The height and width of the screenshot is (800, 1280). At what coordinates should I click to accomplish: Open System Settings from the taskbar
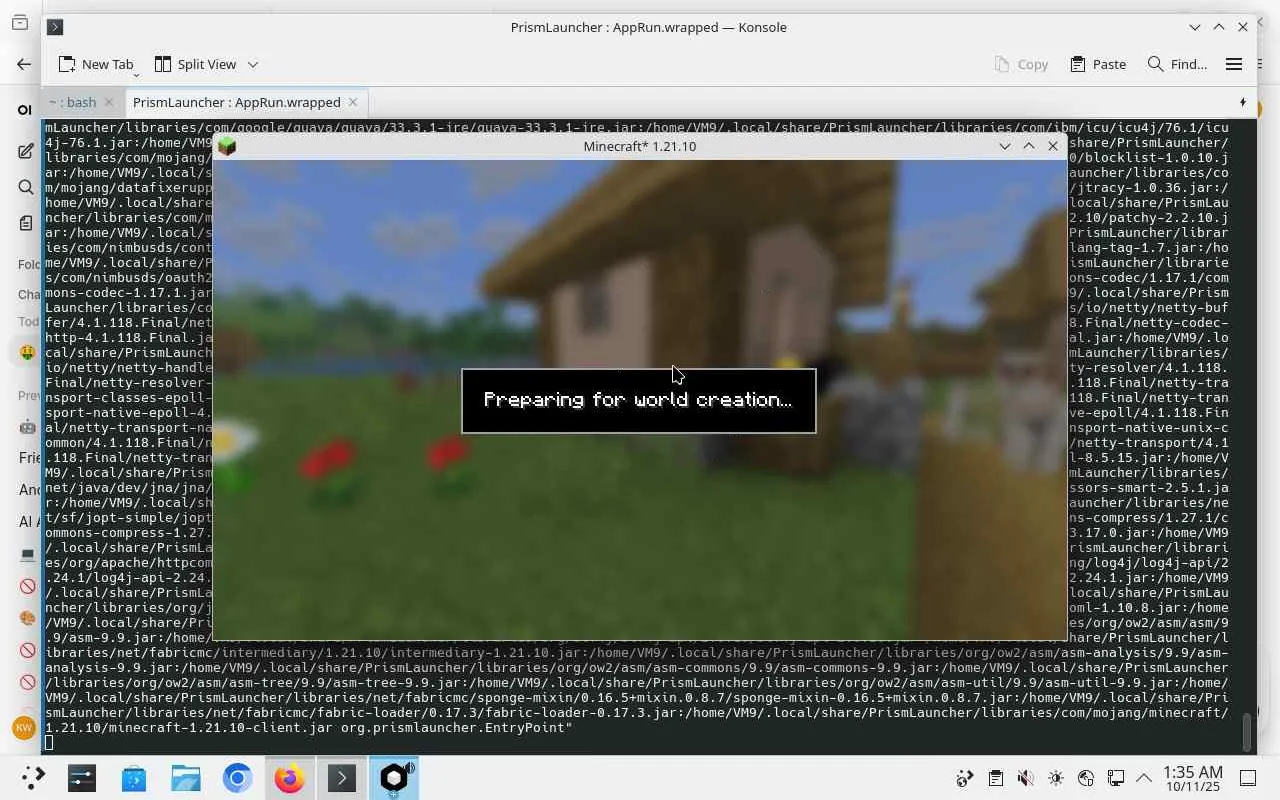(82, 778)
